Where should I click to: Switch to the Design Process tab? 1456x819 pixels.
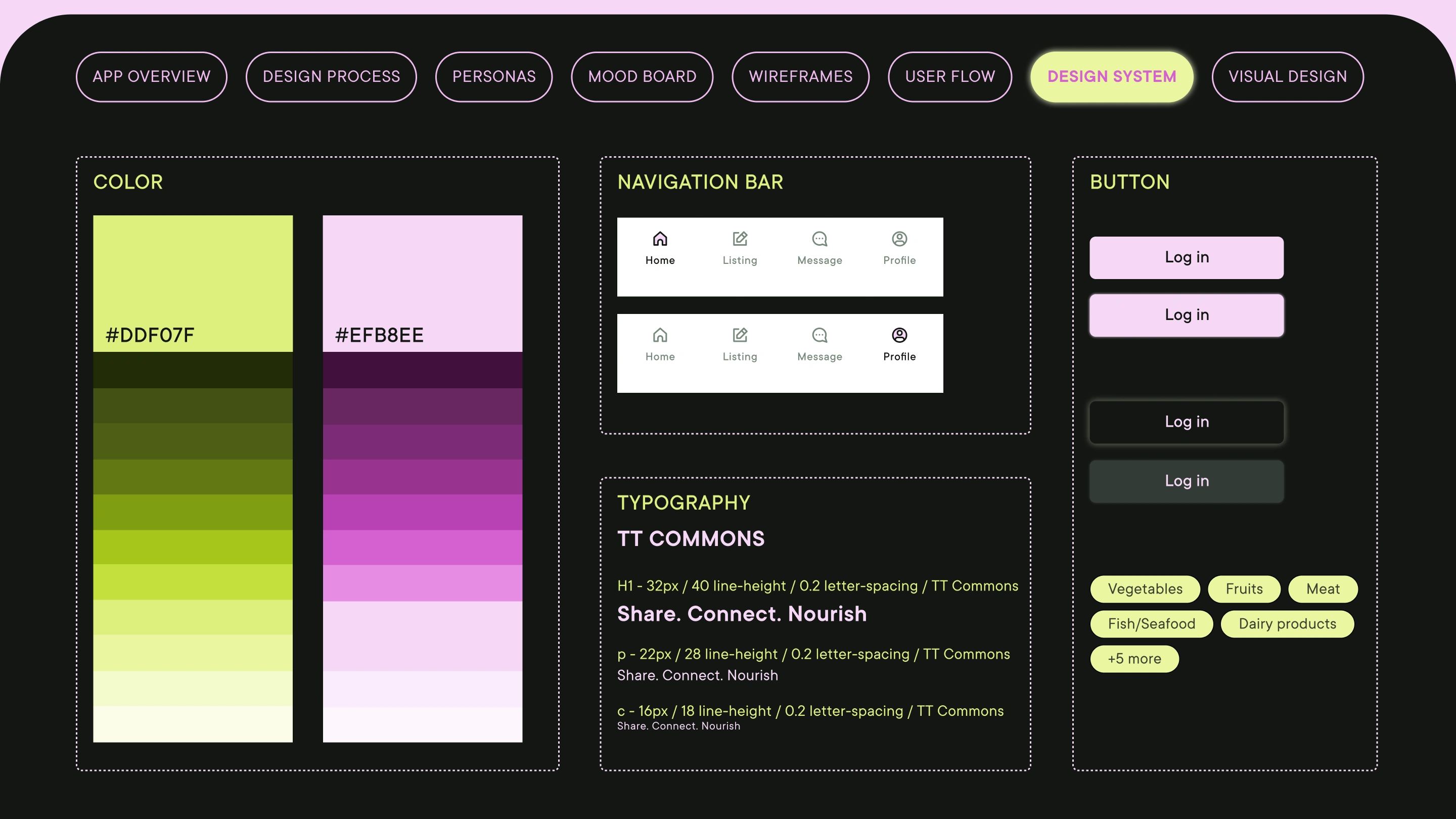coord(331,77)
